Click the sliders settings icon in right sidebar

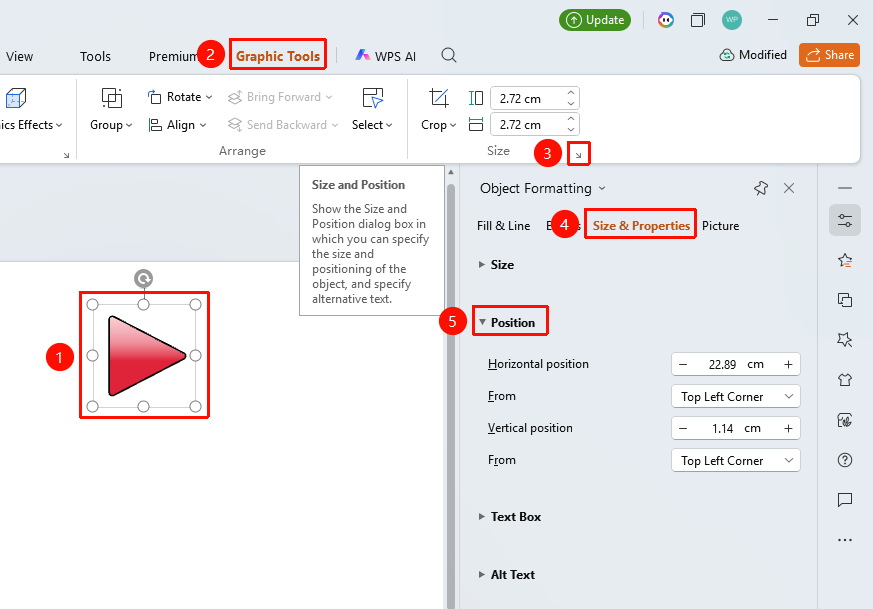click(x=845, y=220)
